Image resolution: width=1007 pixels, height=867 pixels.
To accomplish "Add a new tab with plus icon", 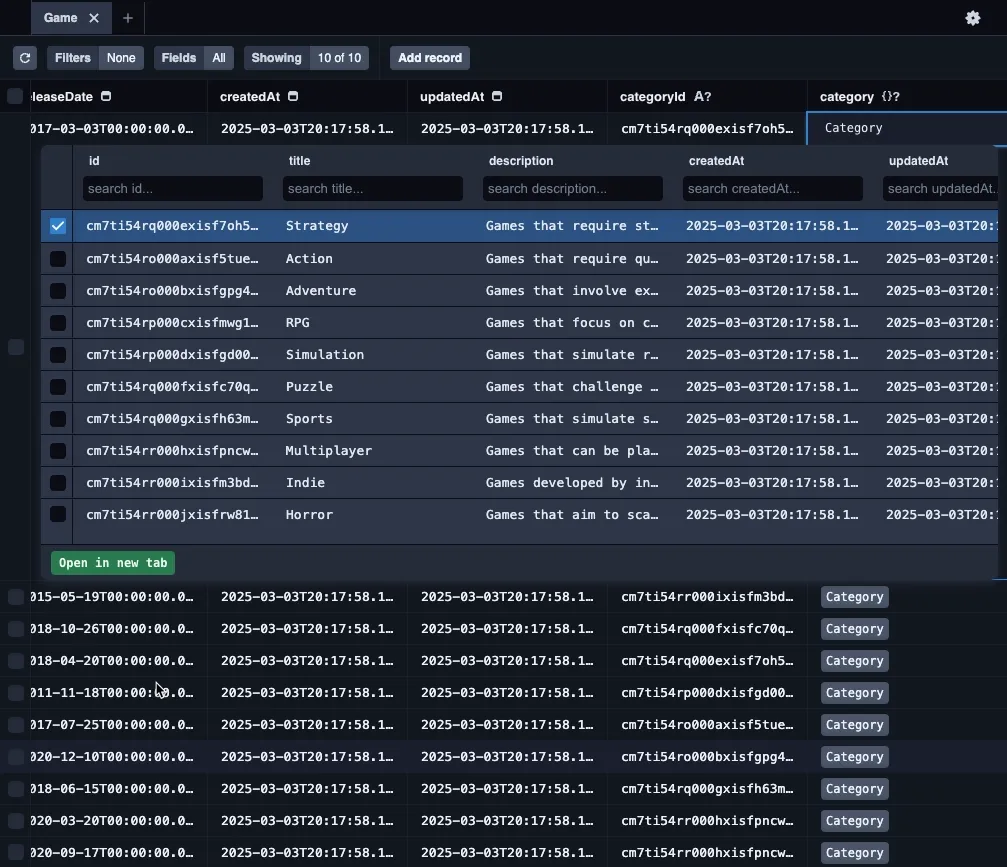I will [x=127, y=18].
